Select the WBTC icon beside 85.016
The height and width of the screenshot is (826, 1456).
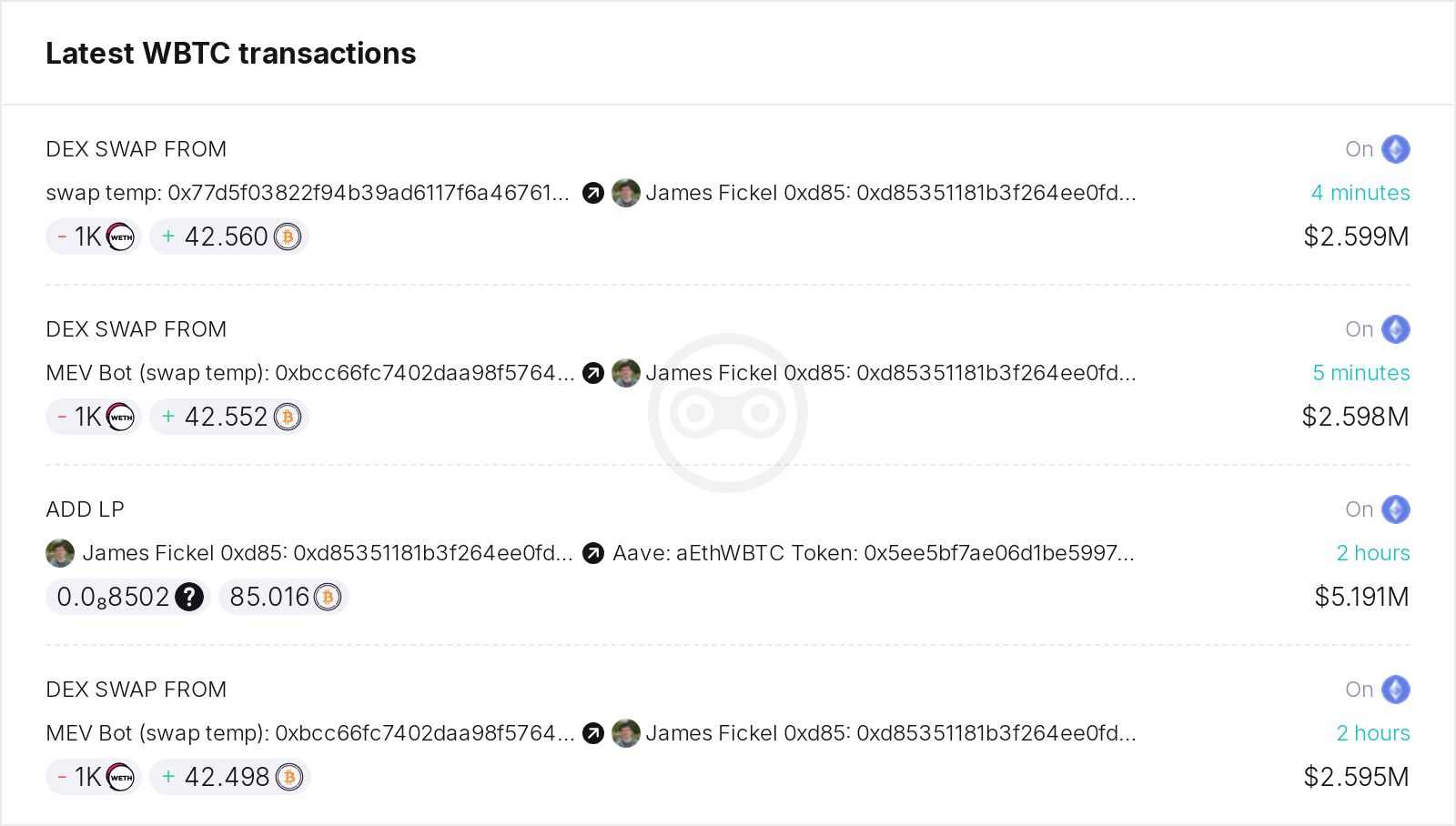tap(325, 597)
